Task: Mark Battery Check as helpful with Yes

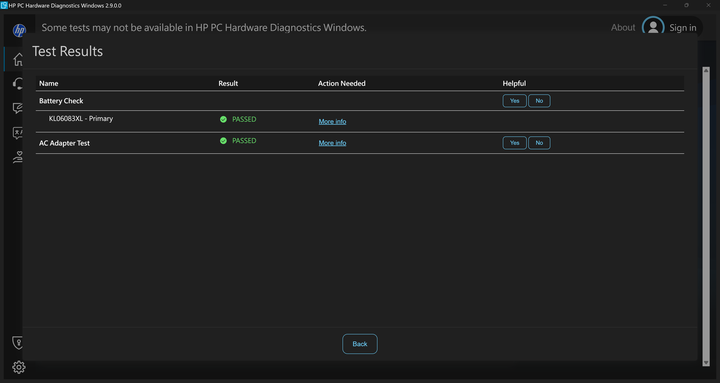Action: [514, 101]
